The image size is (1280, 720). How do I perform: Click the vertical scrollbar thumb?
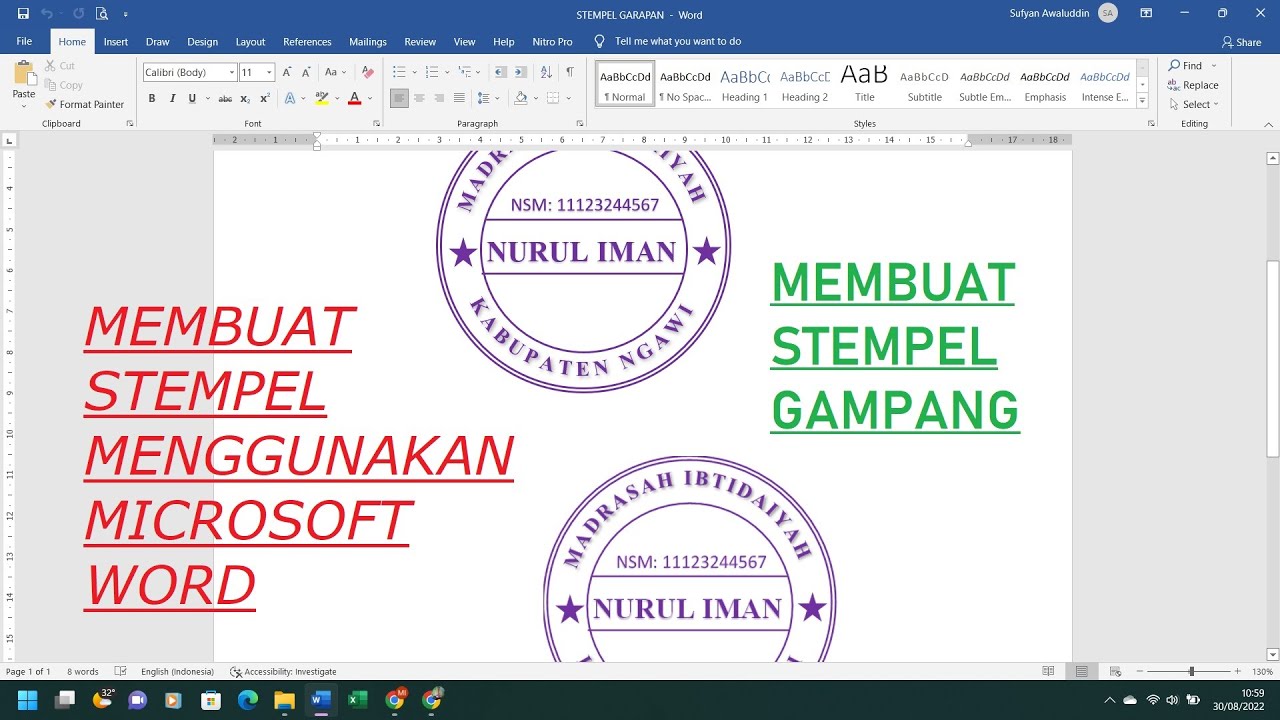coord(1273,360)
